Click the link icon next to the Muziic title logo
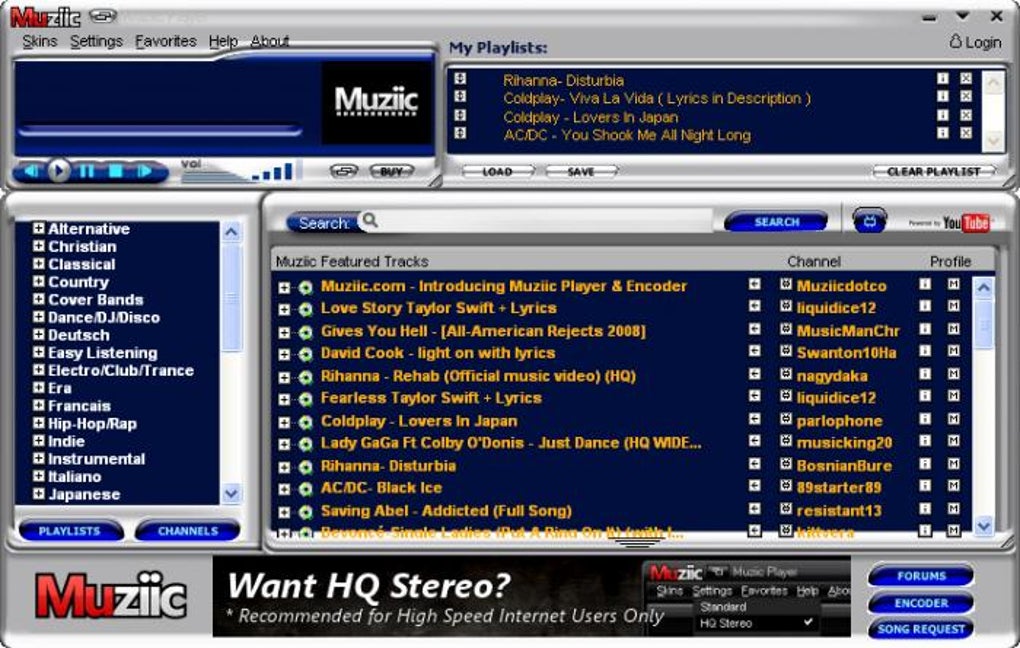Screen dimensions: 1020x648 coord(102,15)
